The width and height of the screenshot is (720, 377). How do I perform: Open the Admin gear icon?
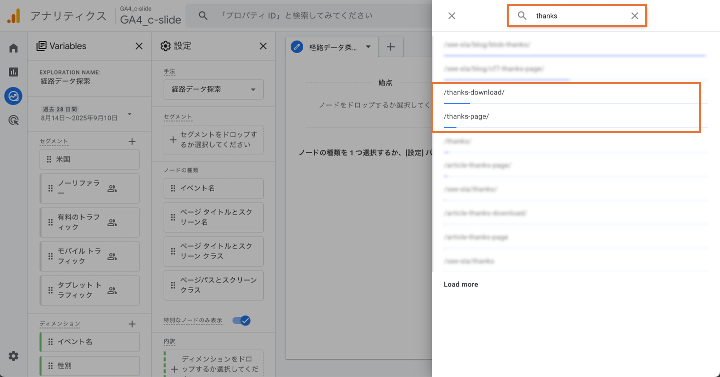click(14, 356)
